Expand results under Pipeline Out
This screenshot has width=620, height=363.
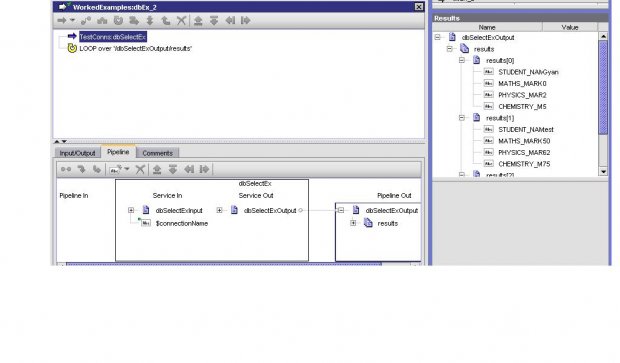[x=353, y=223]
